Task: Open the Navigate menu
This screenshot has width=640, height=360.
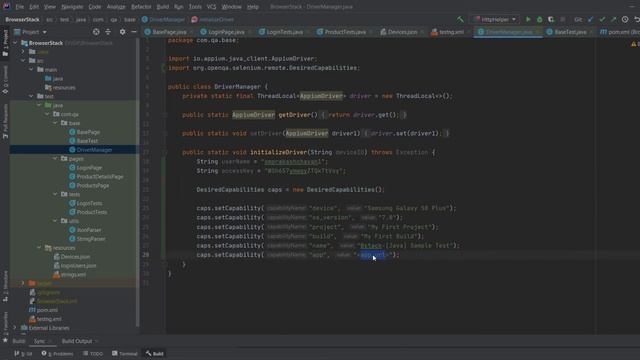Action: point(72,7)
